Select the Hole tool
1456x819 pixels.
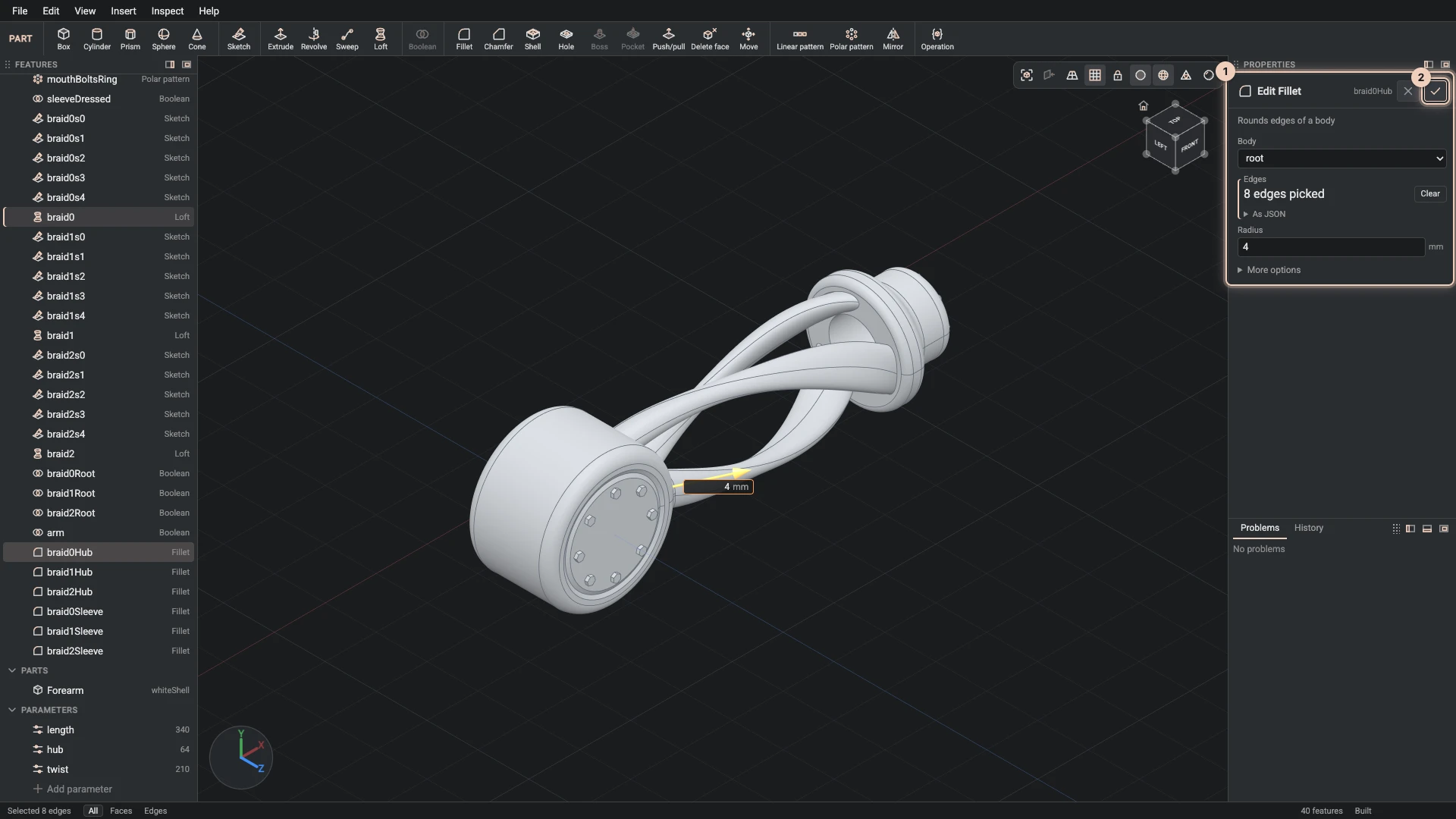[566, 39]
